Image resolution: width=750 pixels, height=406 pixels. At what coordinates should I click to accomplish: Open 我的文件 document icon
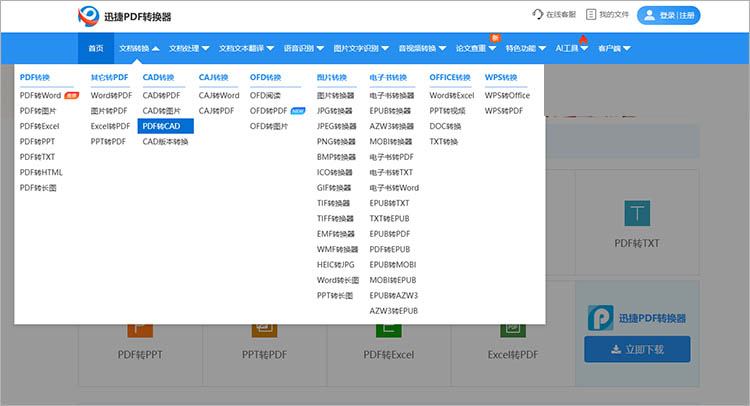click(x=591, y=14)
